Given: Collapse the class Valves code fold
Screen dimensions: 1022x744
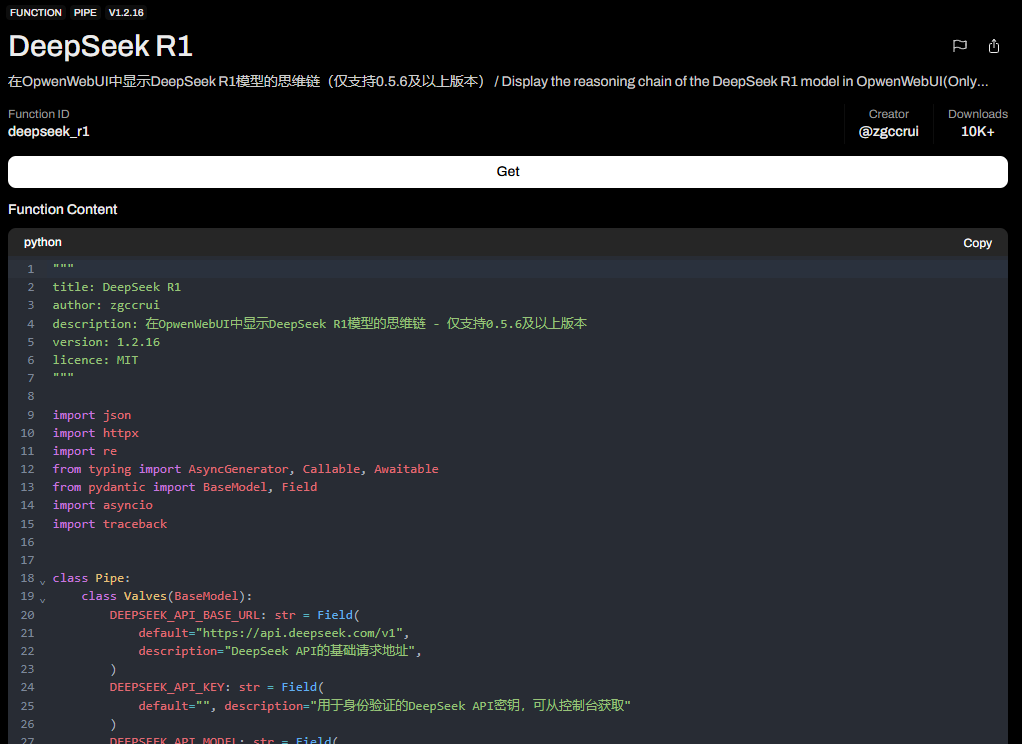Looking at the screenshot, I should point(42,599).
